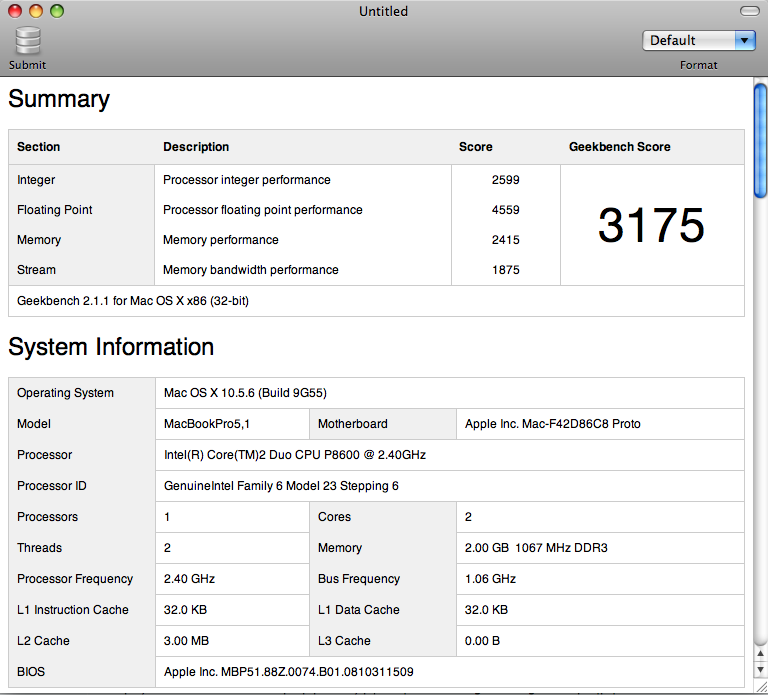Click the Floating Point score 4559
The height and width of the screenshot is (695, 768).
505,210
